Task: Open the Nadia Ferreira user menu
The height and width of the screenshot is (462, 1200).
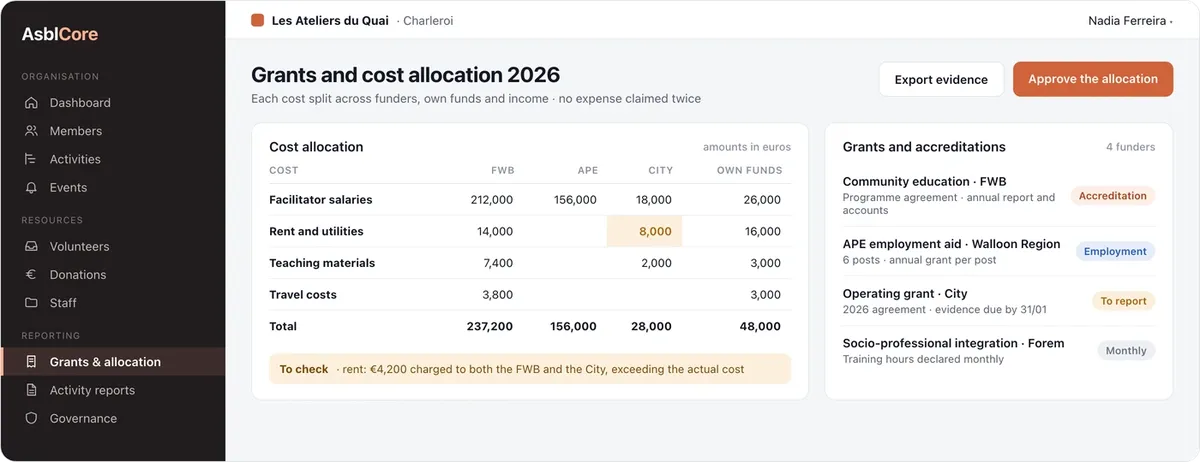Action: point(1130,20)
